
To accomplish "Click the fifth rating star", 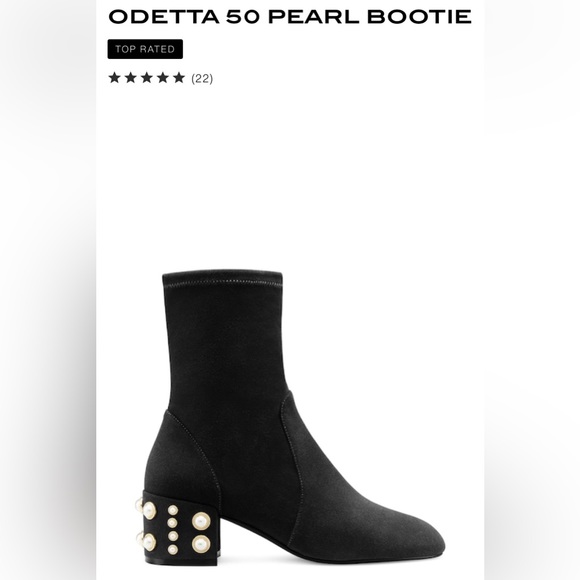I will pyautogui.click(x=179, y=78).
